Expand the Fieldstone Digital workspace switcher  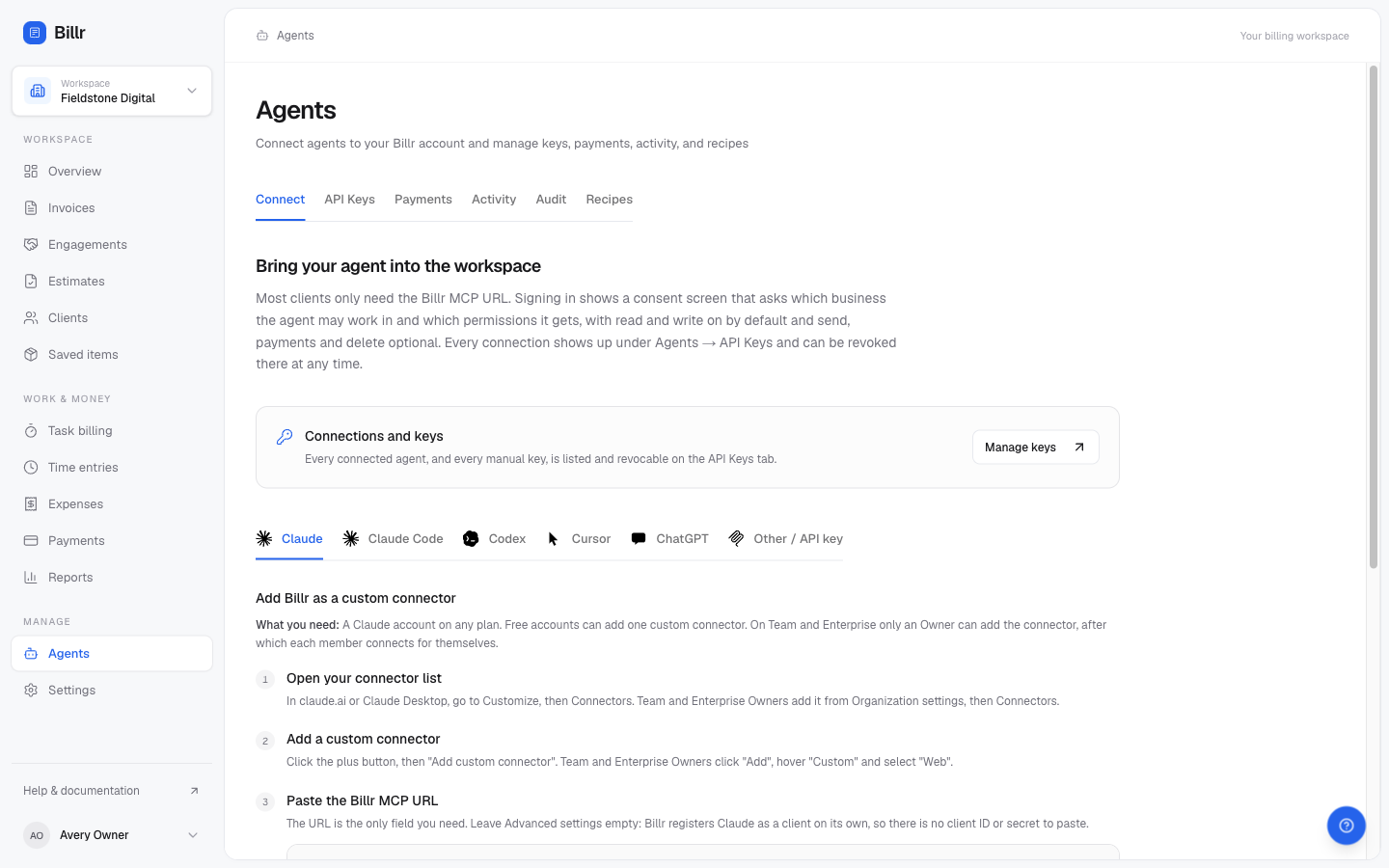point(112,91)
